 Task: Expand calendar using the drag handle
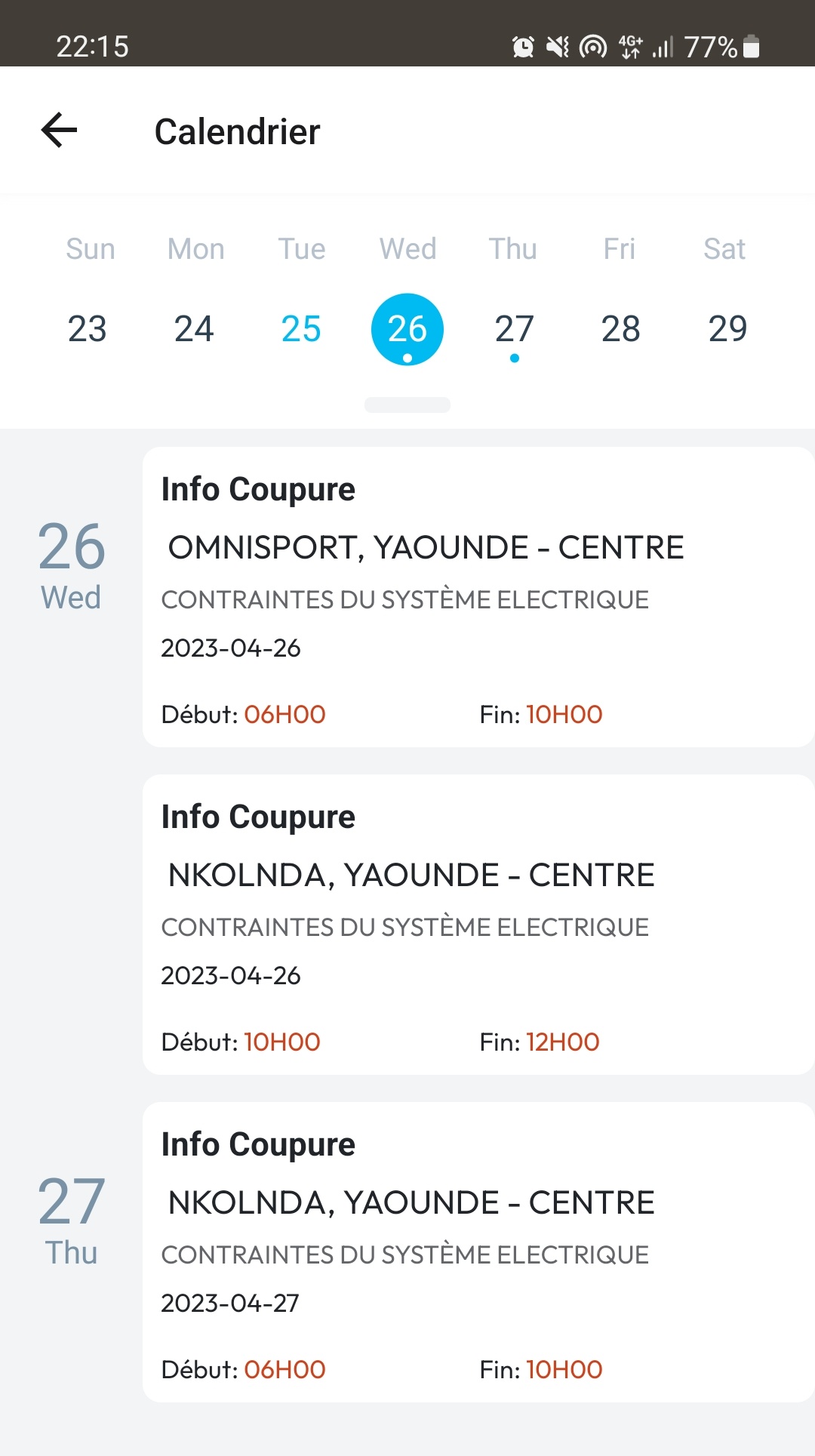(407, 405)
